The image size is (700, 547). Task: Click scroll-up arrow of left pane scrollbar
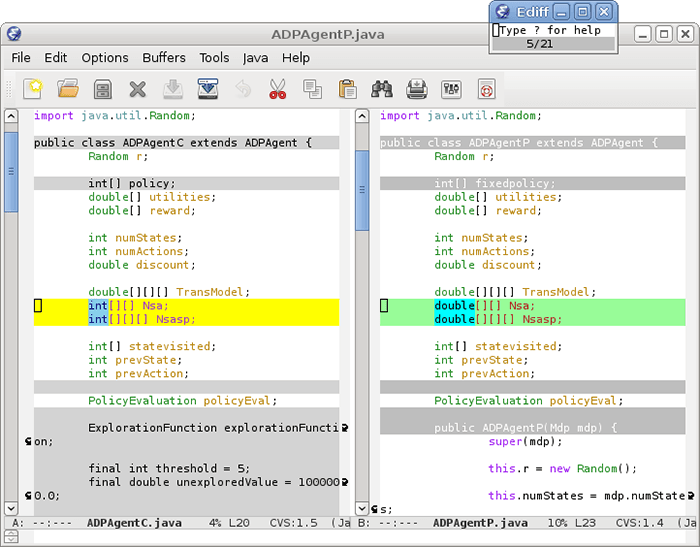[11, 116]
